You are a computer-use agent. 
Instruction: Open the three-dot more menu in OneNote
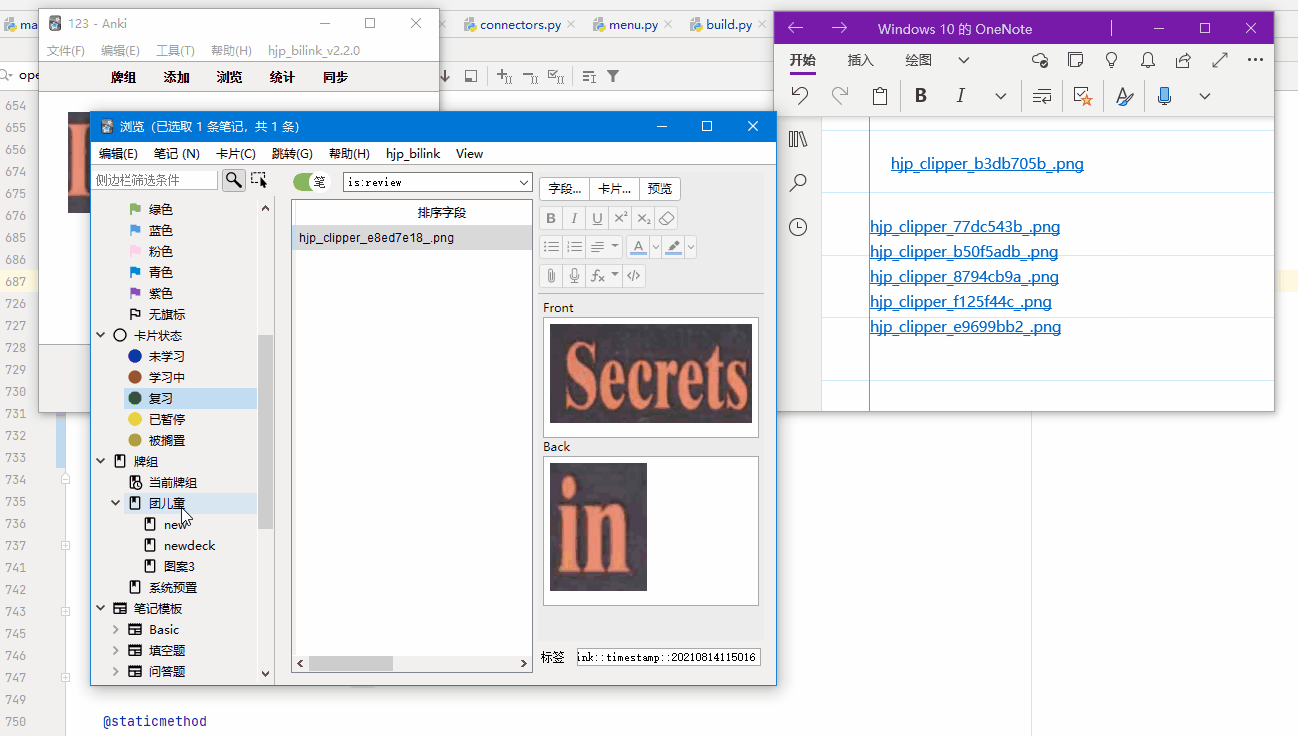pyautogui.click(x=1256, y=60)
